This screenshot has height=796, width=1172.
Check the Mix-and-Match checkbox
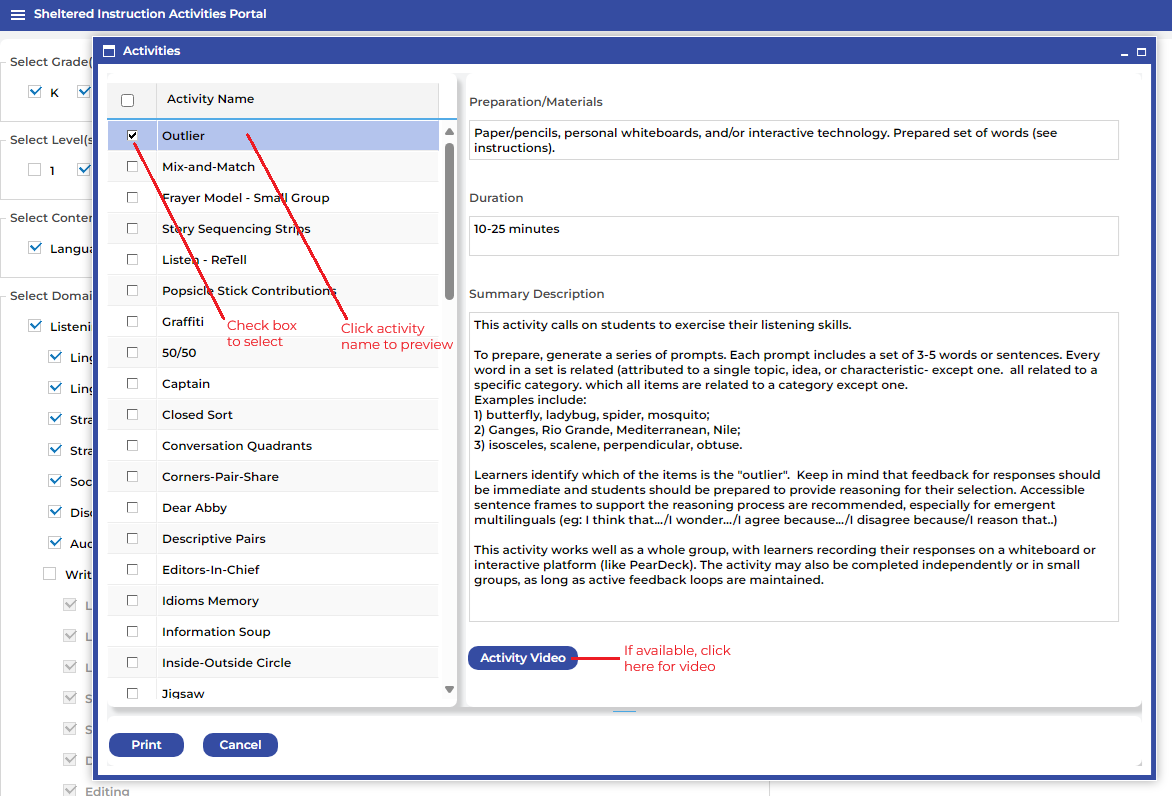[132, 167]
